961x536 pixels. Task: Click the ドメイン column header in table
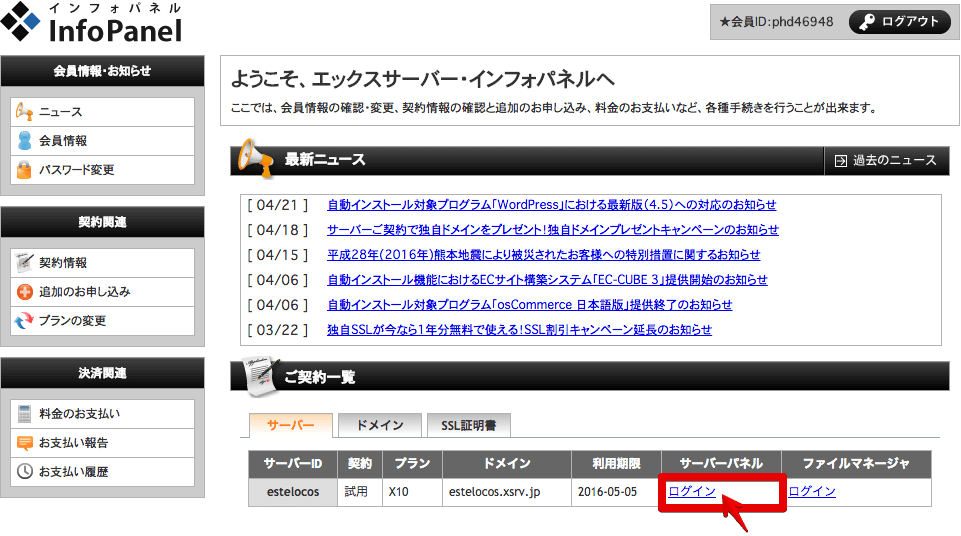click(507, 464)
